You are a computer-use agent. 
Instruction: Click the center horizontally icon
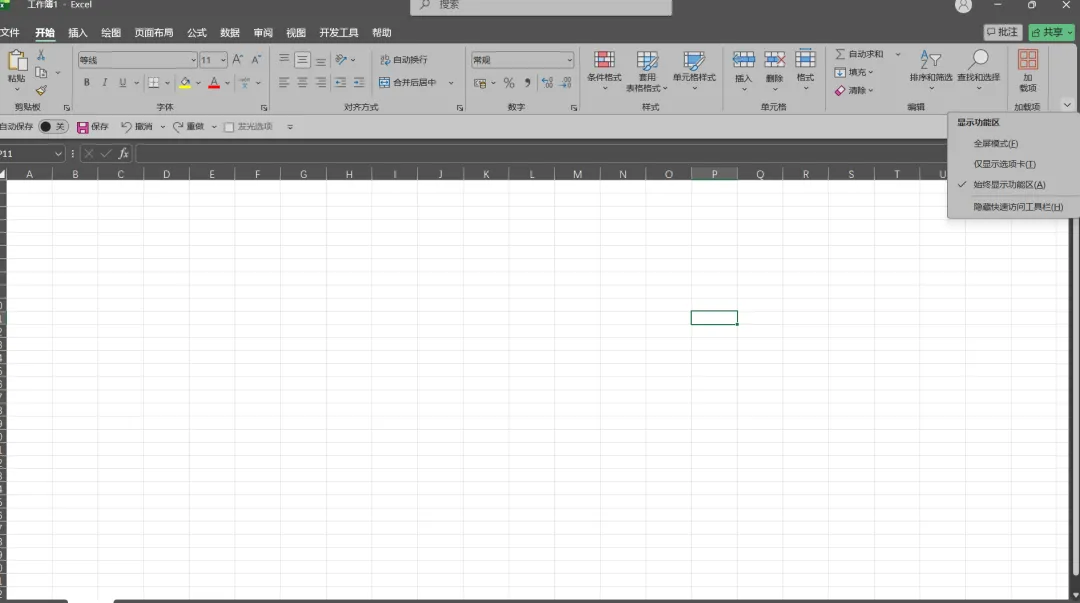[x=302, y=83]
